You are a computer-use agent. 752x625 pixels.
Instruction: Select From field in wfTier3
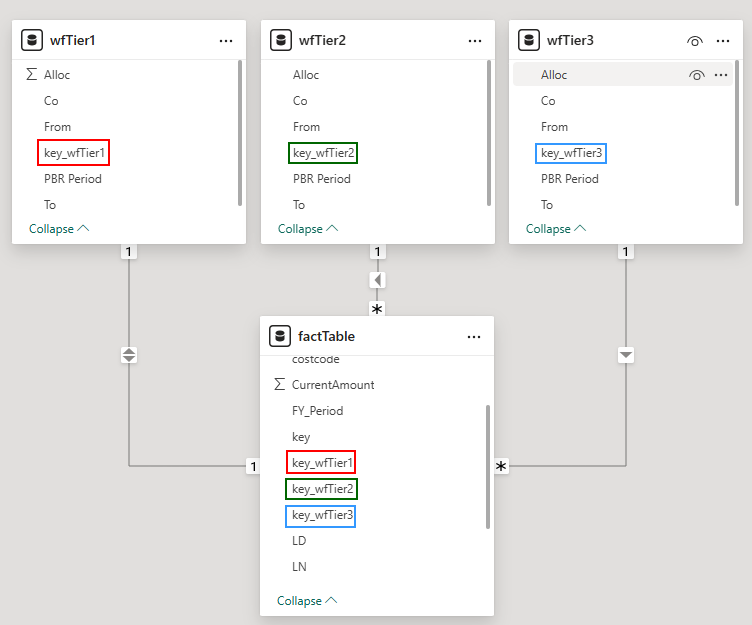(x=554, y=127)
